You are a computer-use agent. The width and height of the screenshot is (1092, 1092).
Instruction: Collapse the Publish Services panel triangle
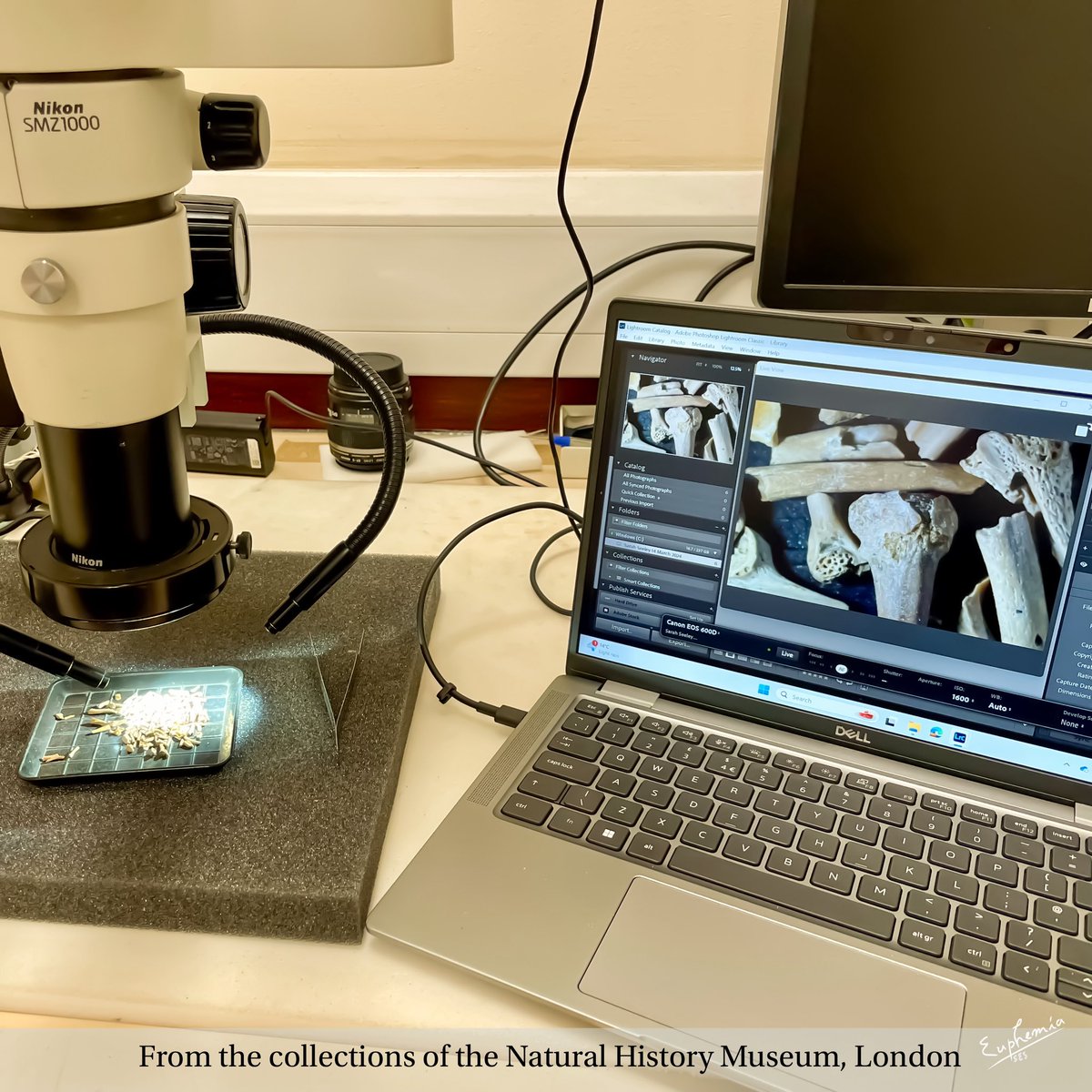point(602,584)
